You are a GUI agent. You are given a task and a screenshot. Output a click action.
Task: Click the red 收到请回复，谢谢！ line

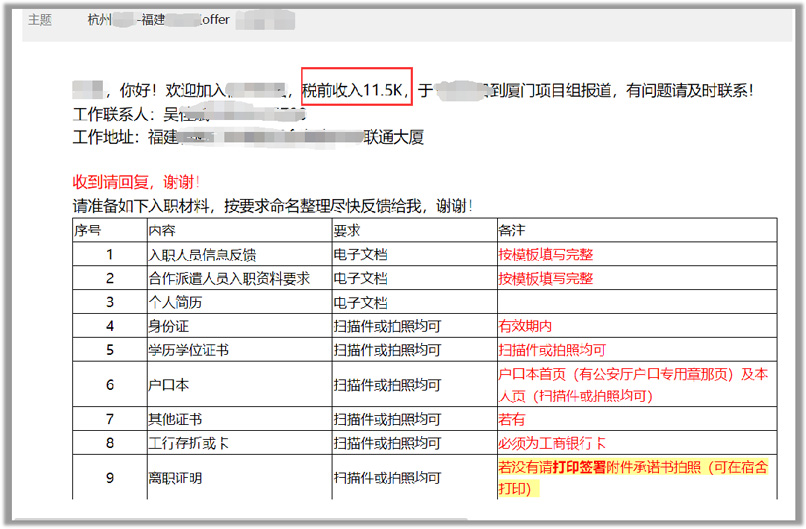click(136, 183)
